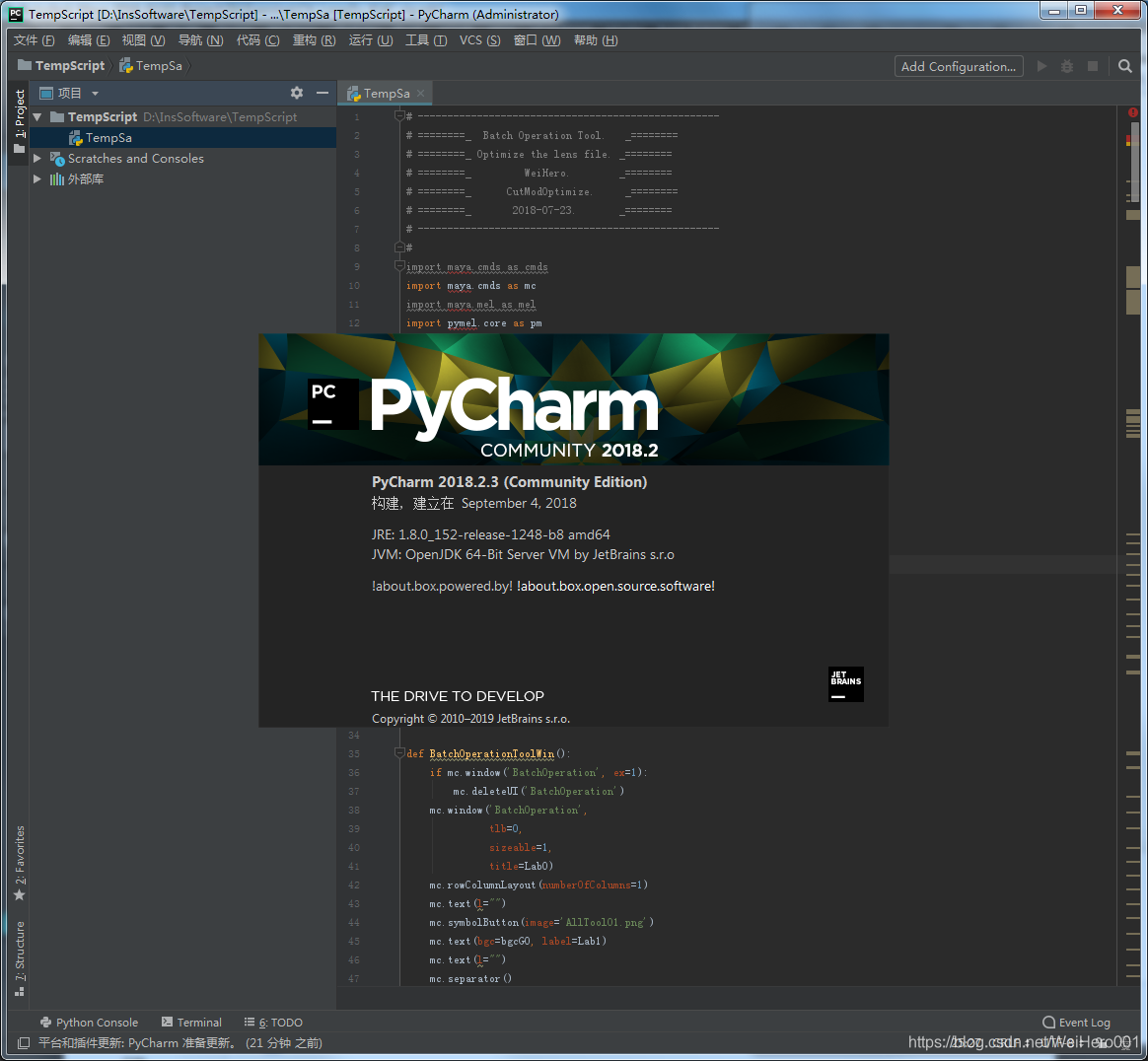Collapse the TempScript root folder

click(37, 117)
